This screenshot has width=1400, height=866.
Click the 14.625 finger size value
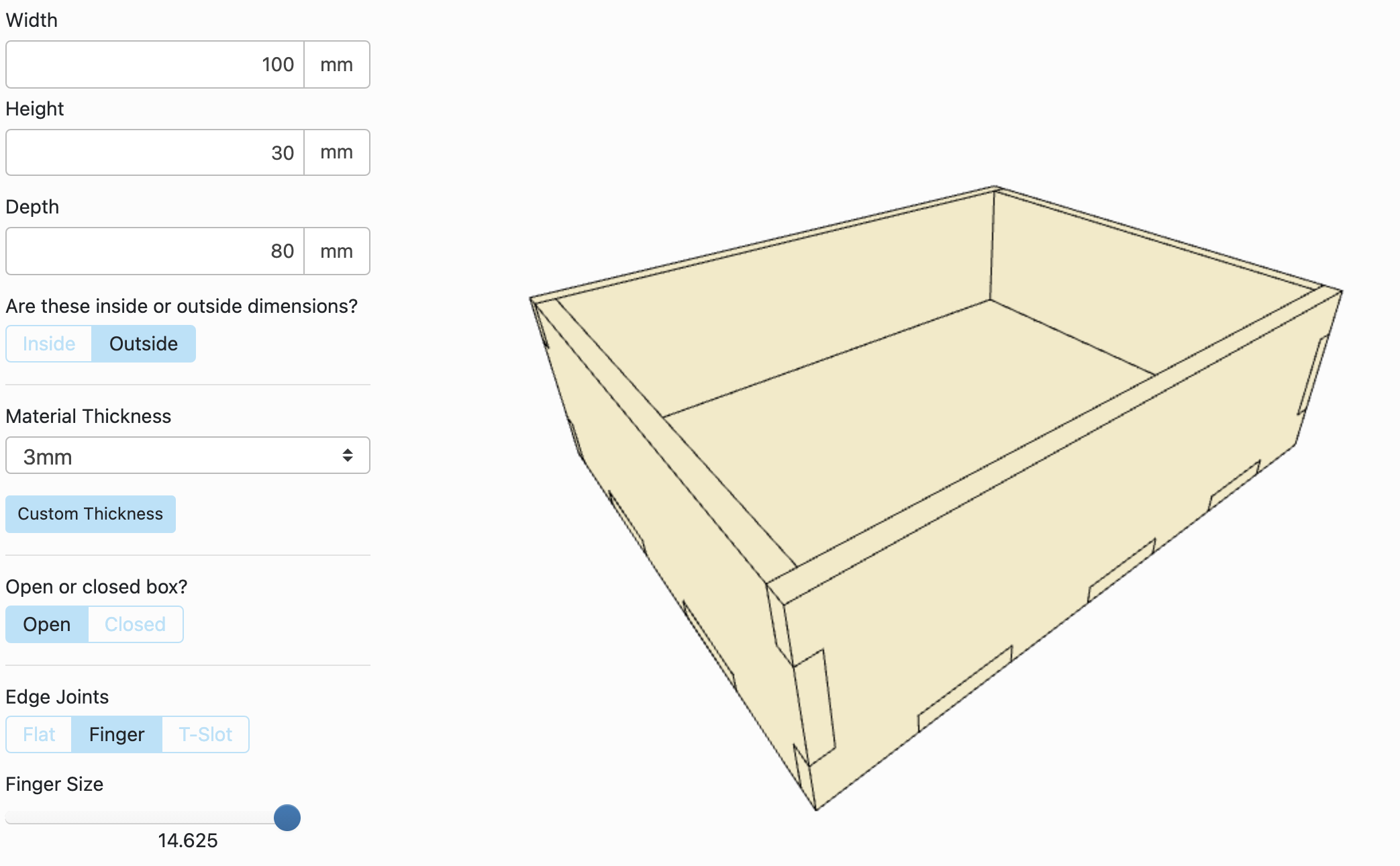[188, 840]
